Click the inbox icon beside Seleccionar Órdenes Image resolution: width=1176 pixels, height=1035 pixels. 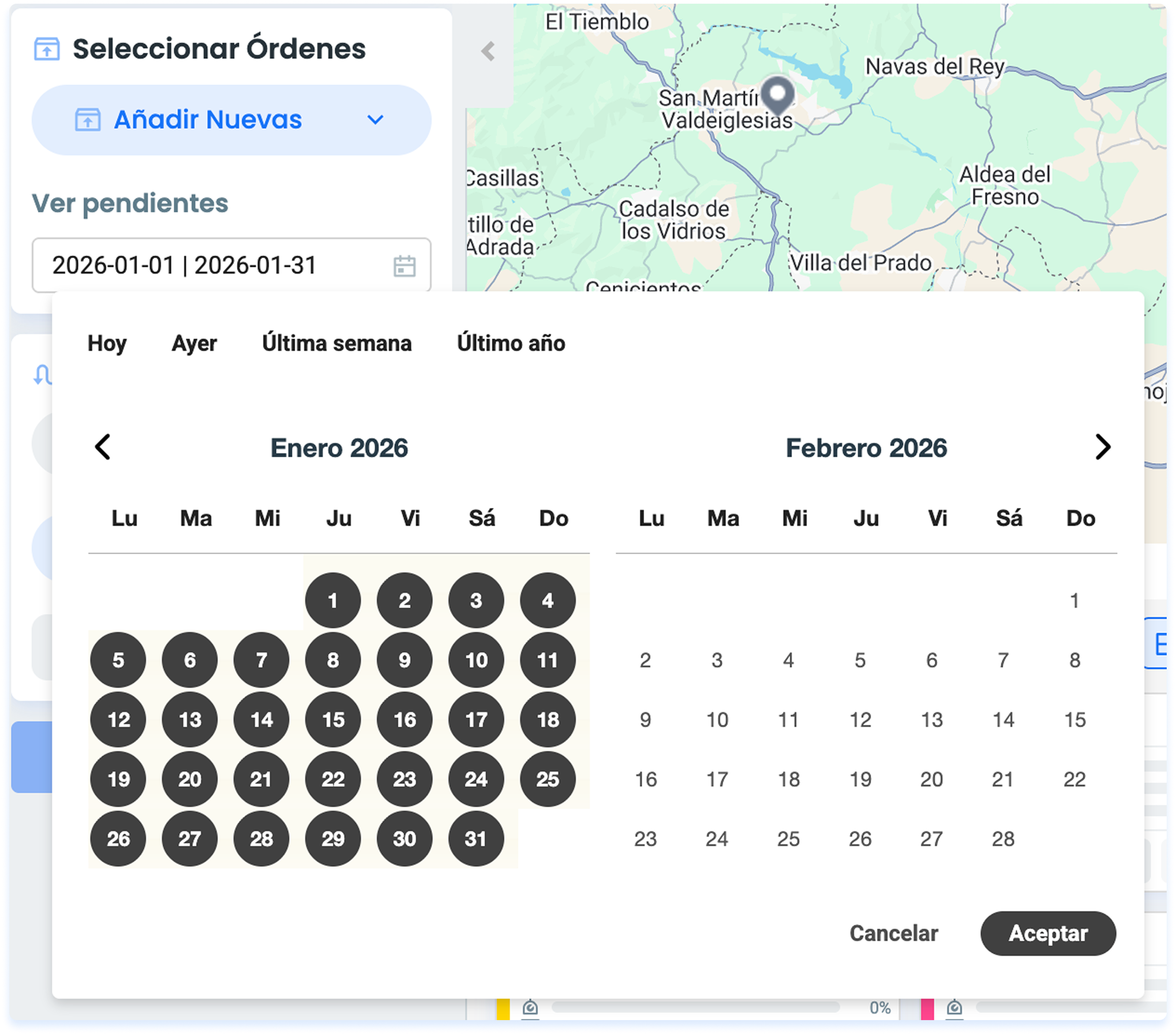coord(47,49)
